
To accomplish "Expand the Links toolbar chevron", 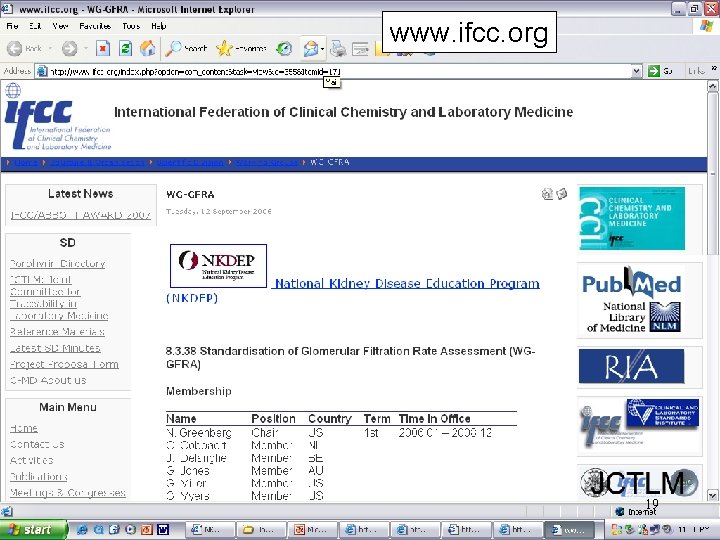I will [x=714, y=68].
